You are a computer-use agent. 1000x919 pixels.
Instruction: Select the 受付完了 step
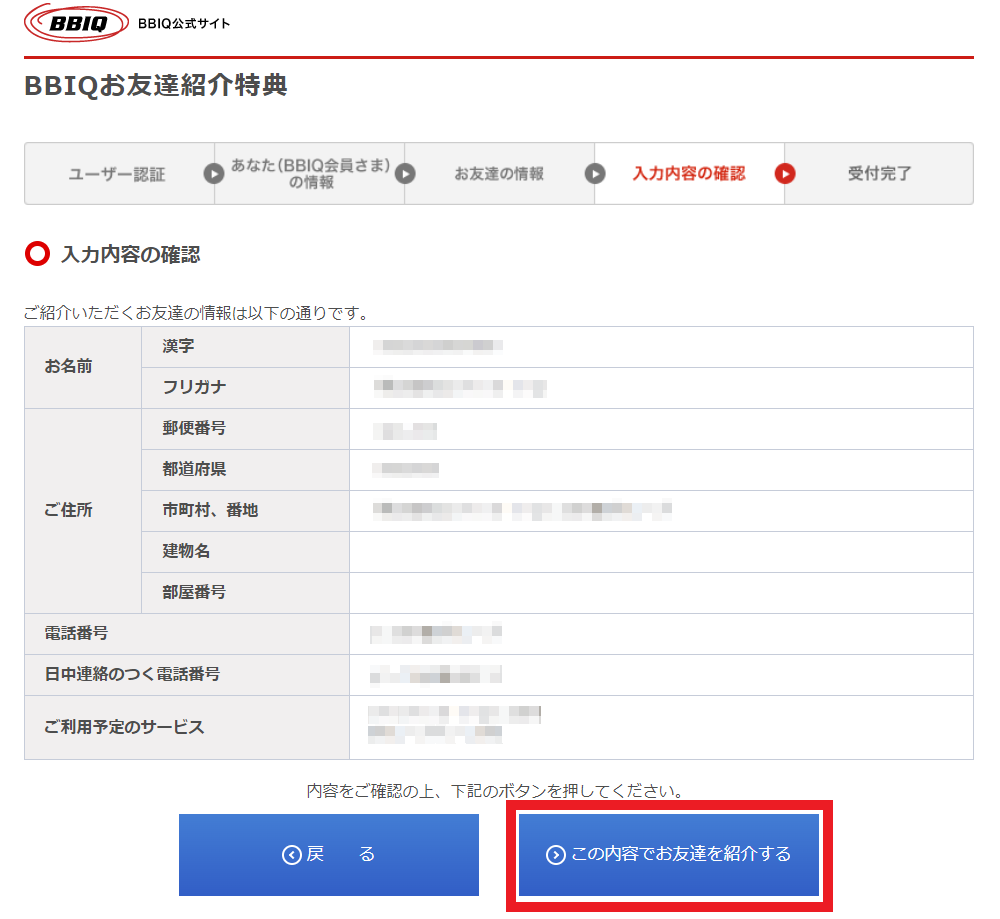click(879, 174)
